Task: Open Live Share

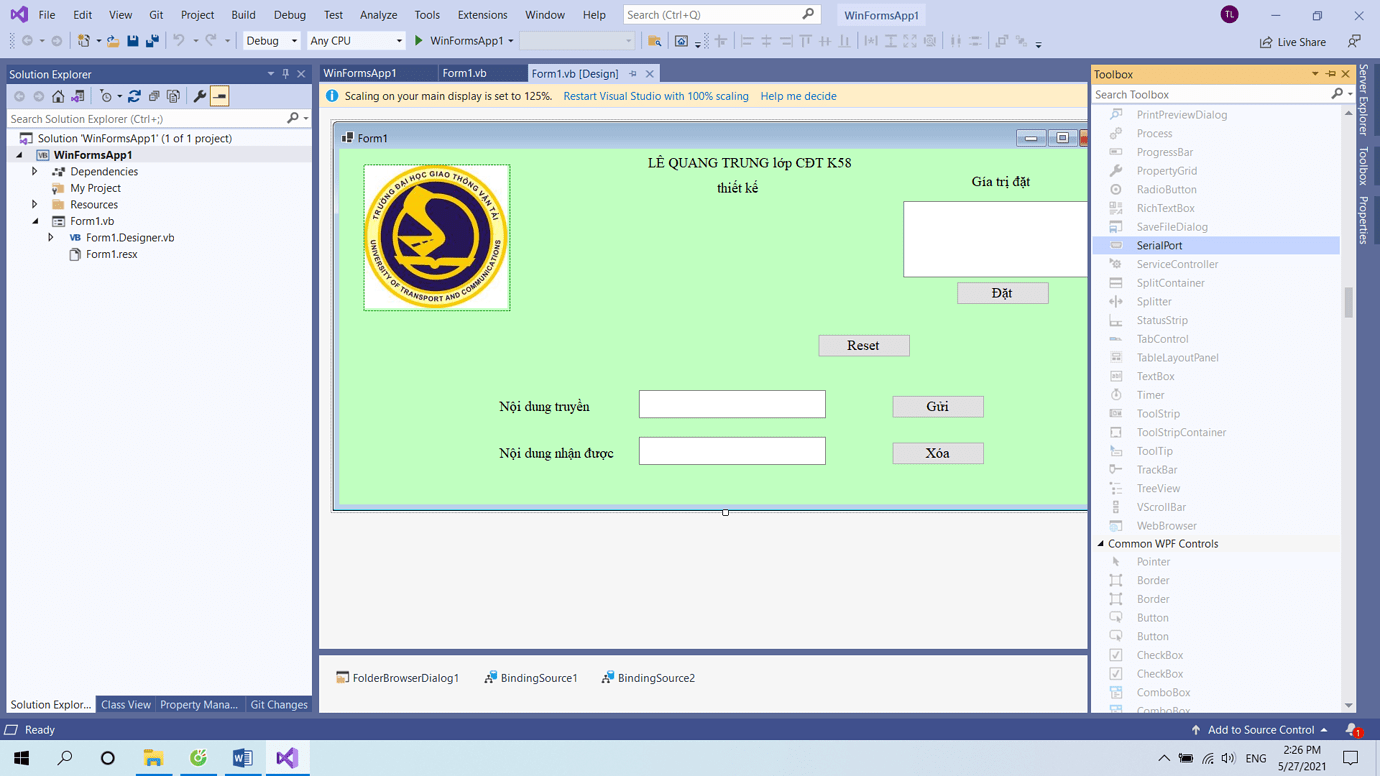Action: pos(1293,41)
